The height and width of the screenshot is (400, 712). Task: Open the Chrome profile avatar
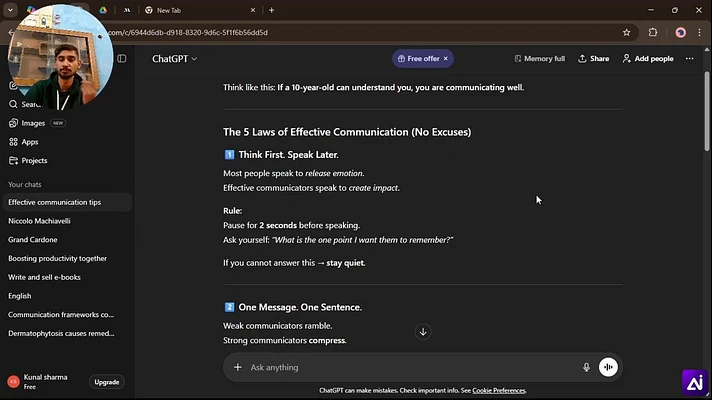pos(680,32)
